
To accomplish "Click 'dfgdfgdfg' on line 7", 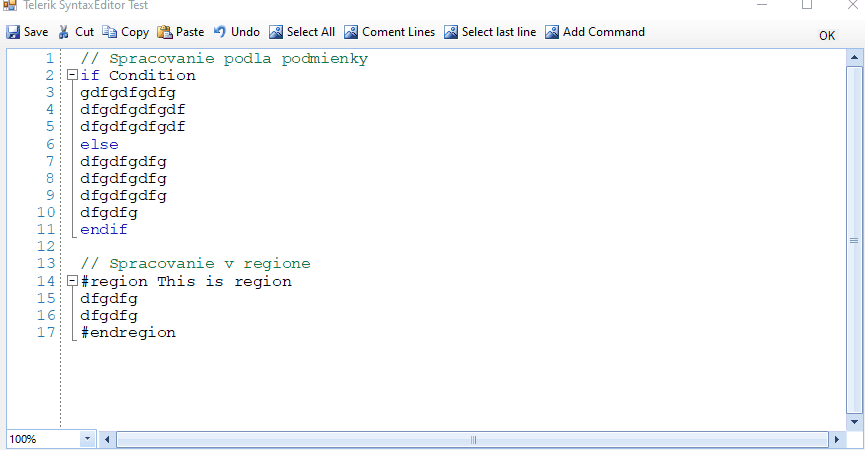I will (x=123, y=162).
